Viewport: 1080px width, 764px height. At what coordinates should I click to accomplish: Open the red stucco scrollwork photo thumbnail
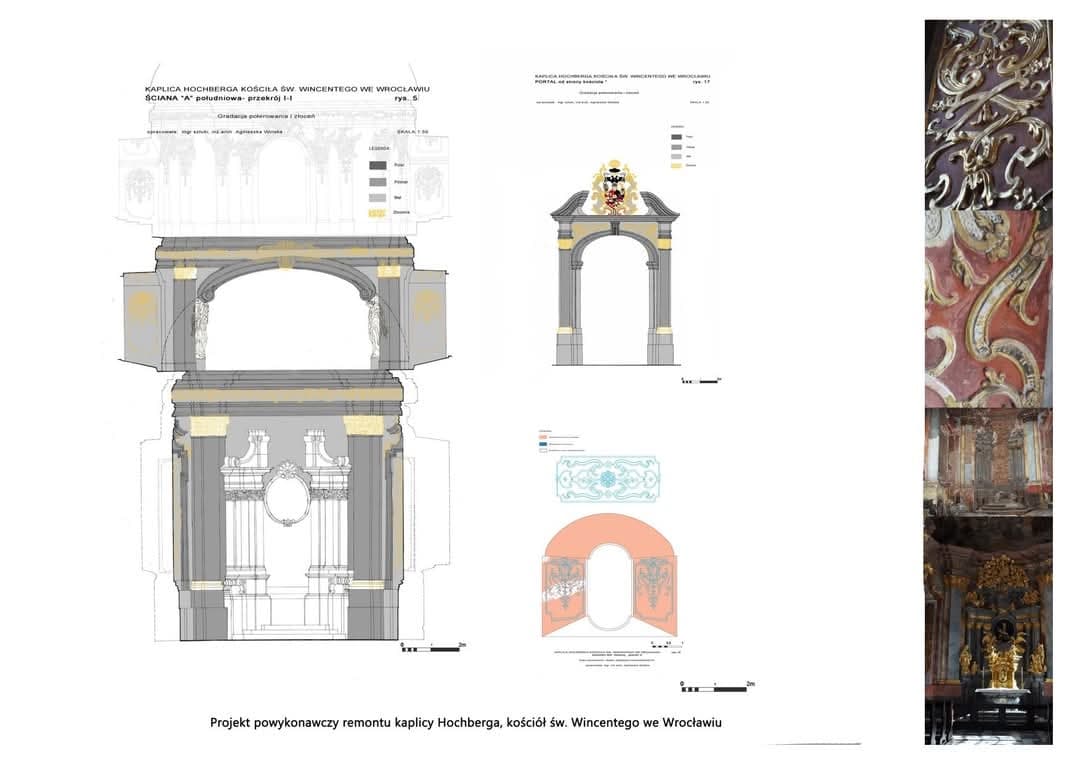point(988,309)
